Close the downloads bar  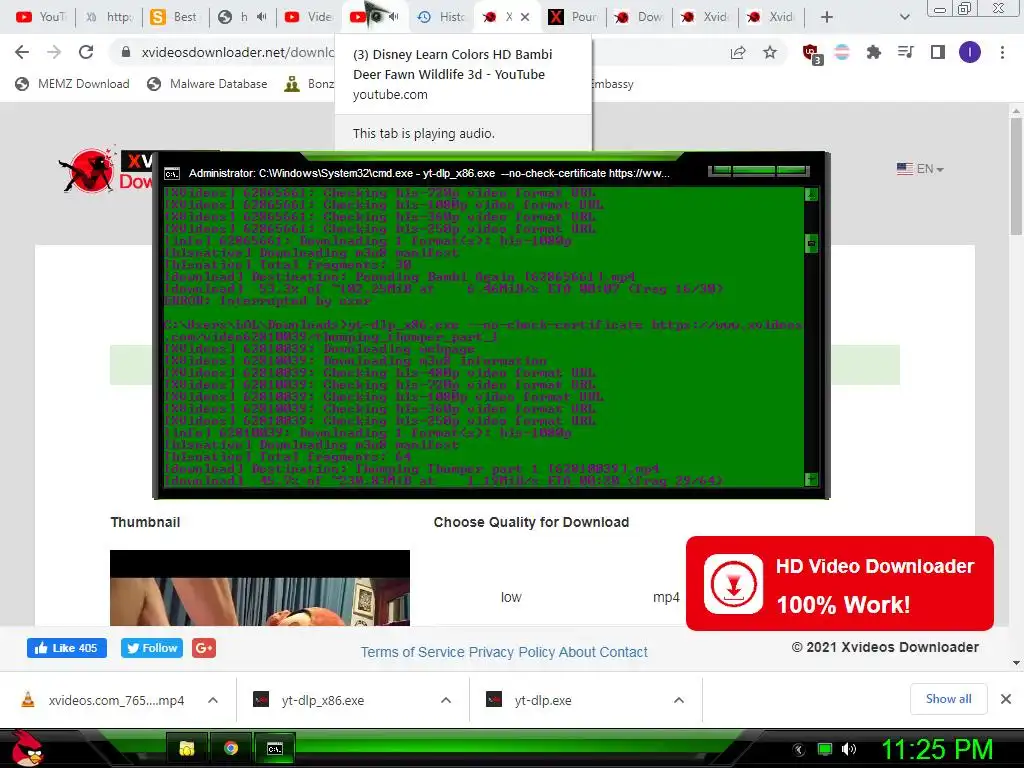(1006, 699)
